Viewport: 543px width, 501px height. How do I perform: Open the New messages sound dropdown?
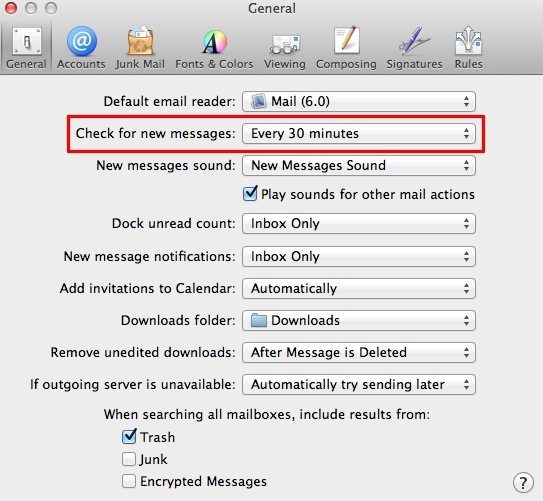(x=359, y=165)
